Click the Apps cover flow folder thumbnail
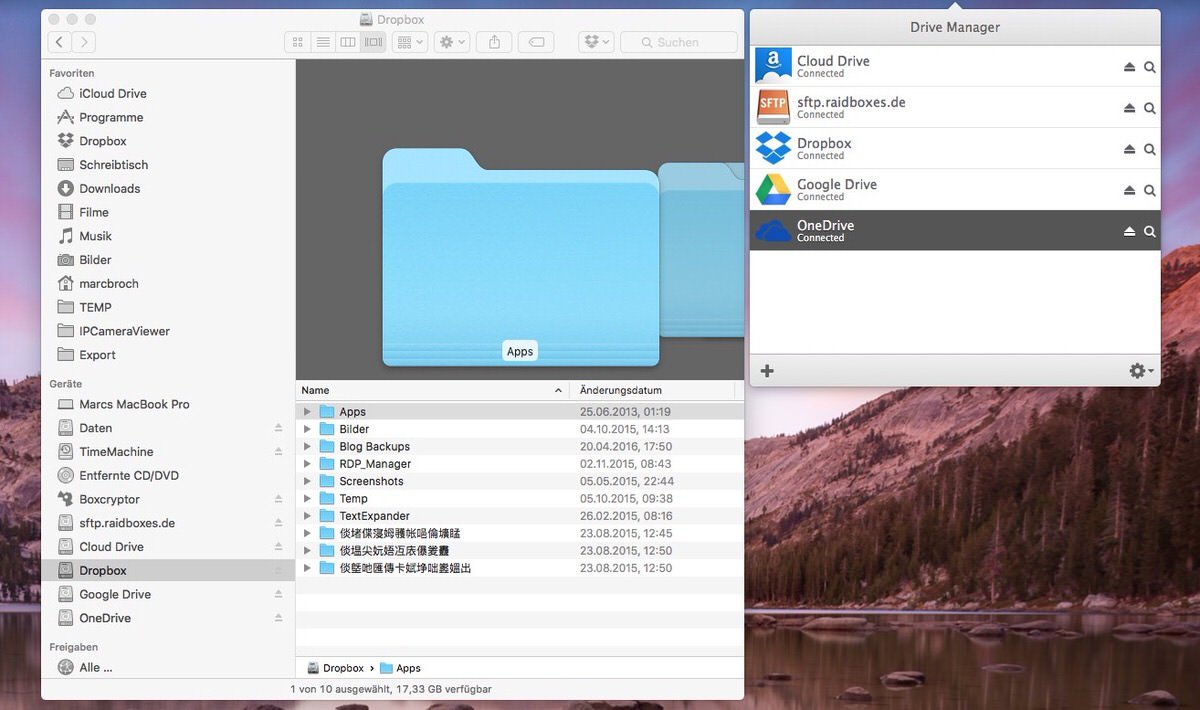The height and width of the screenshot is (710, 1200). pos(520,257)
